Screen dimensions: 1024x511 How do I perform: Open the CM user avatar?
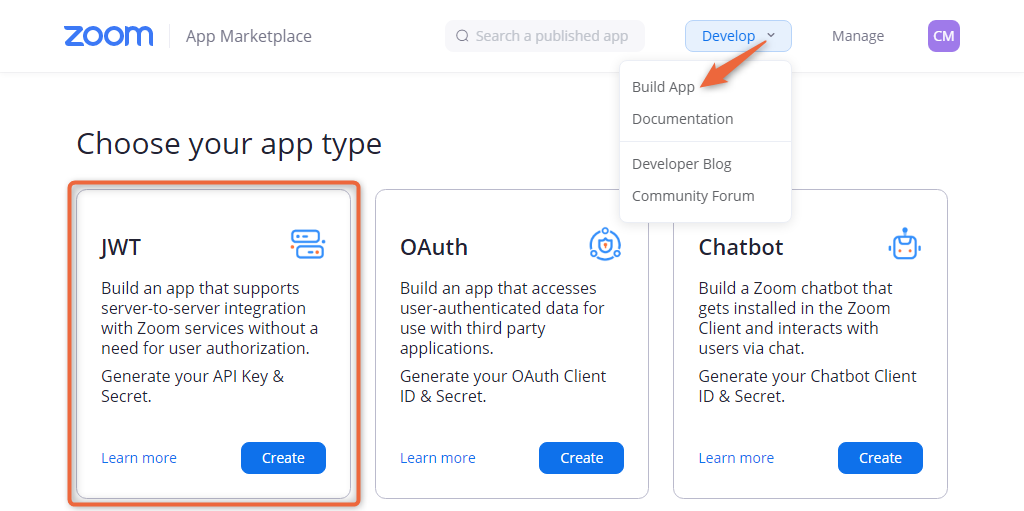coord(944,36)
